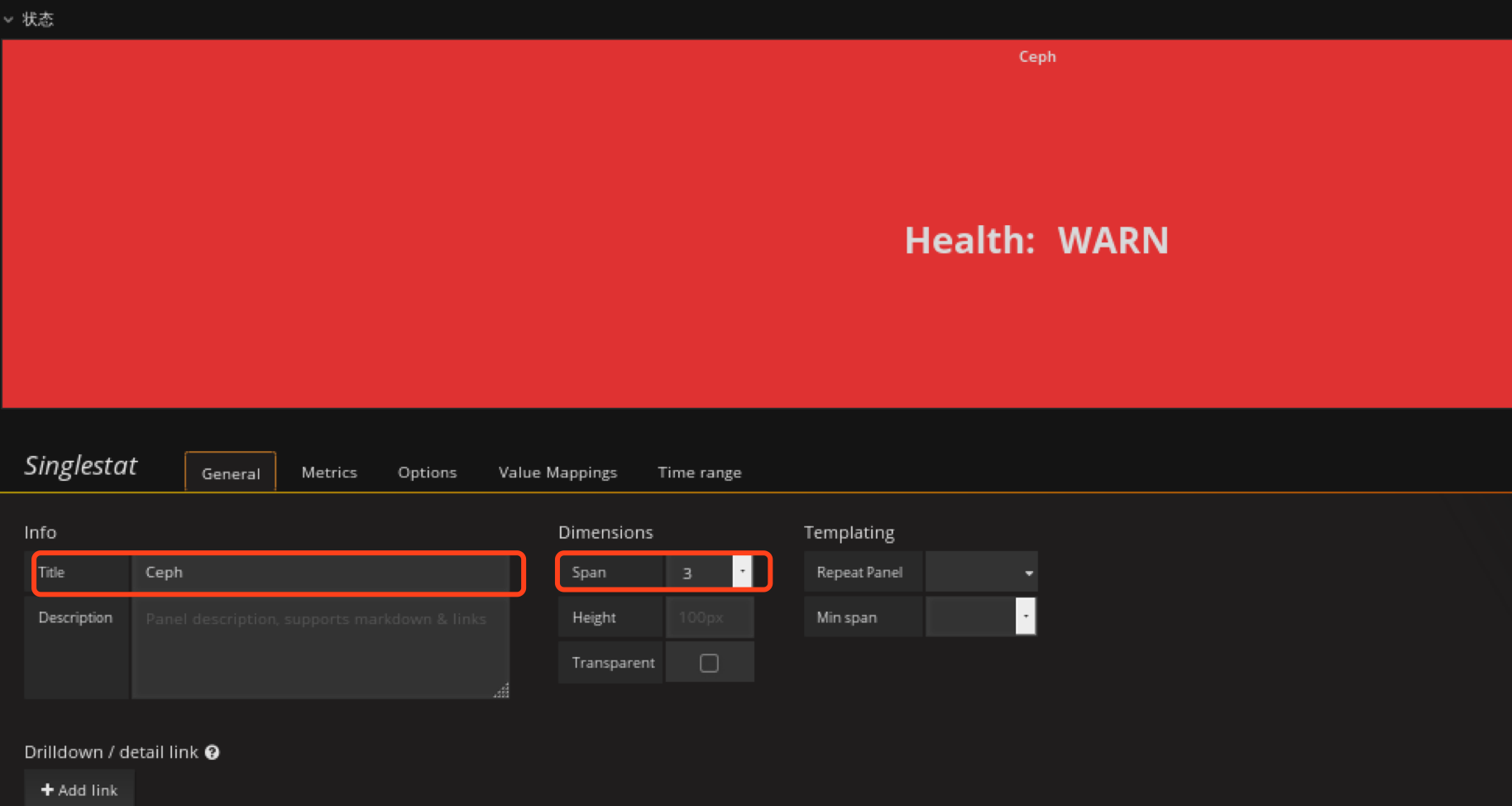
Task: Switch to the Metrics tab
Action: point(329,473)
